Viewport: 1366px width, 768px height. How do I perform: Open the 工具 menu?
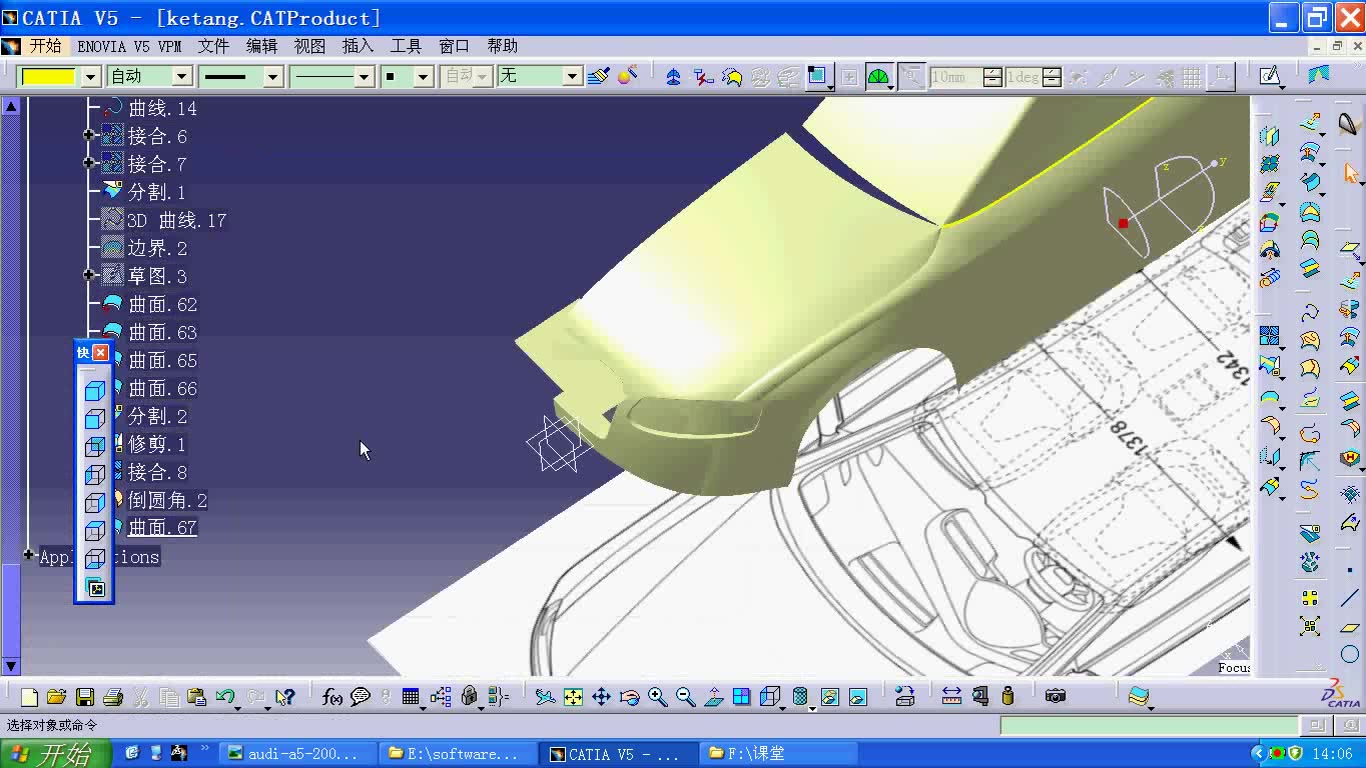pos(406,46)
